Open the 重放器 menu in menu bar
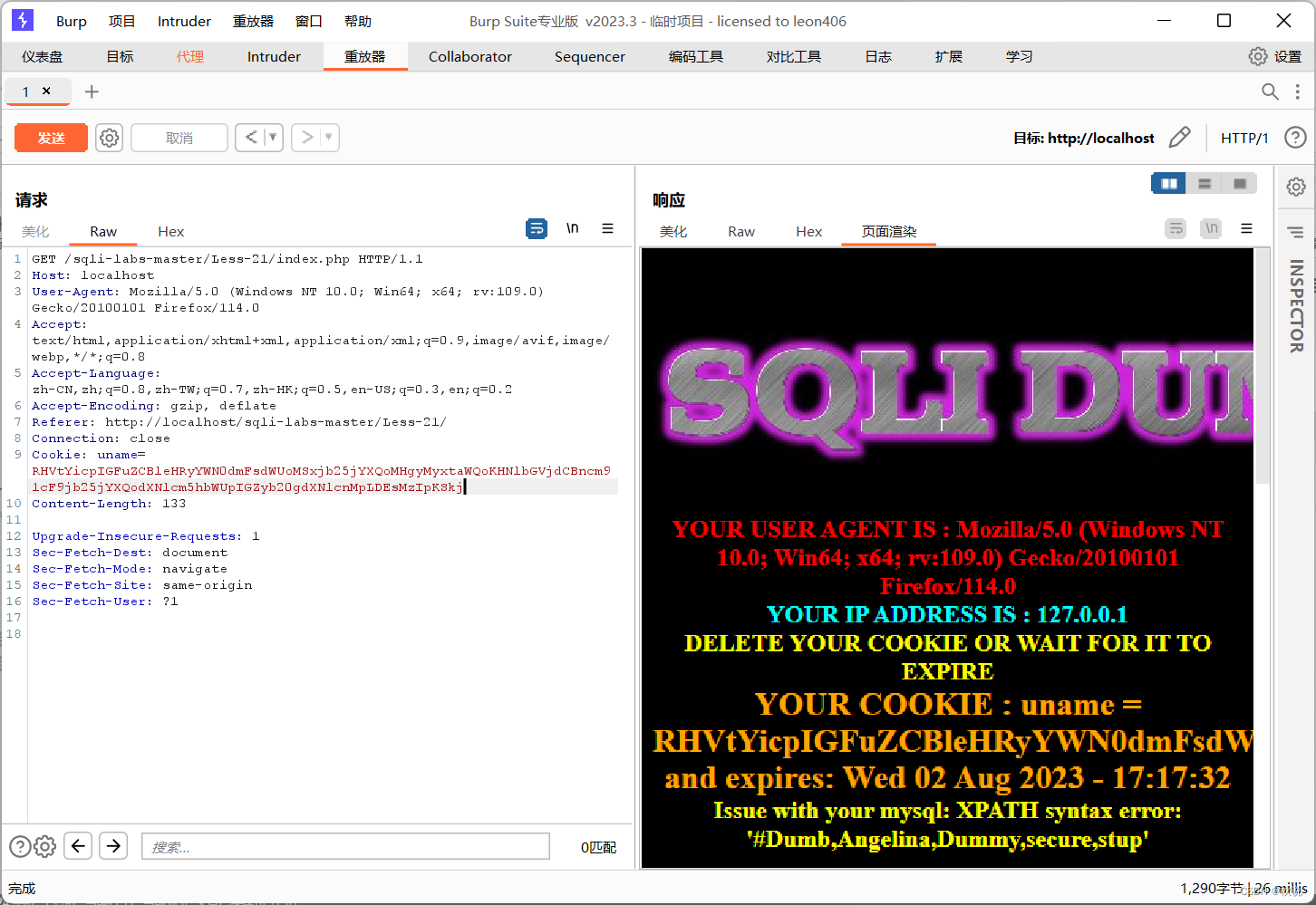Viewport: 1316px width, 905px height. 253,21
